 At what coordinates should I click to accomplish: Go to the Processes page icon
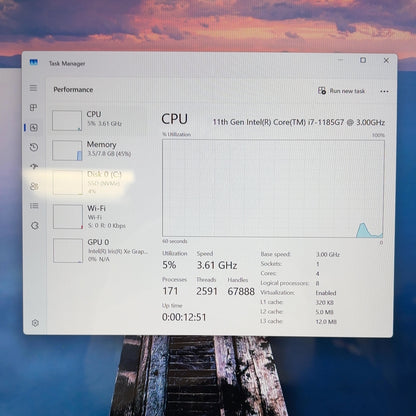pos(33,108)
